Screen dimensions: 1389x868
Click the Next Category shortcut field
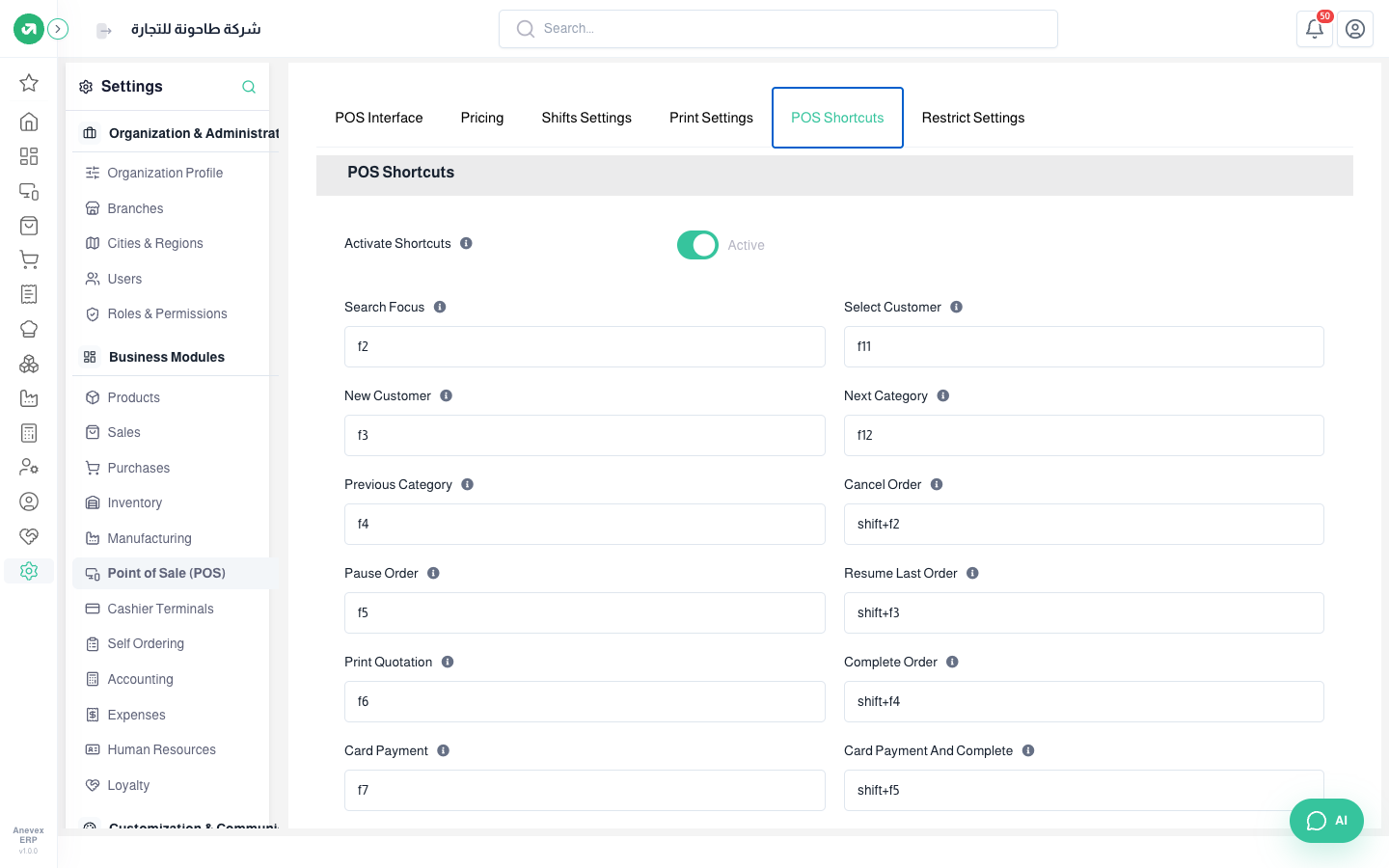[1084, 435]
